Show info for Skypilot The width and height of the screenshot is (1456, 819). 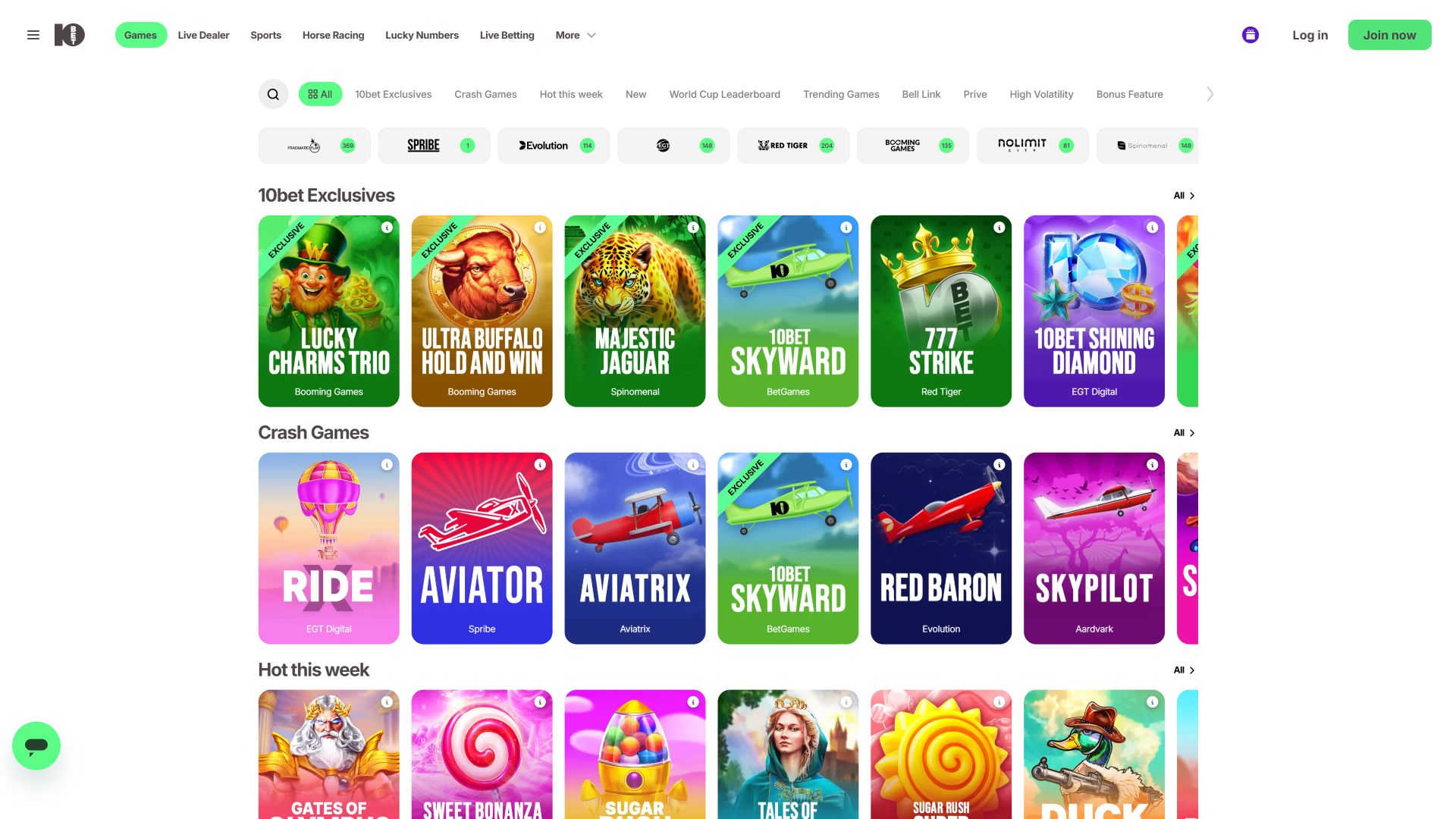click(x=1153, y=465)
